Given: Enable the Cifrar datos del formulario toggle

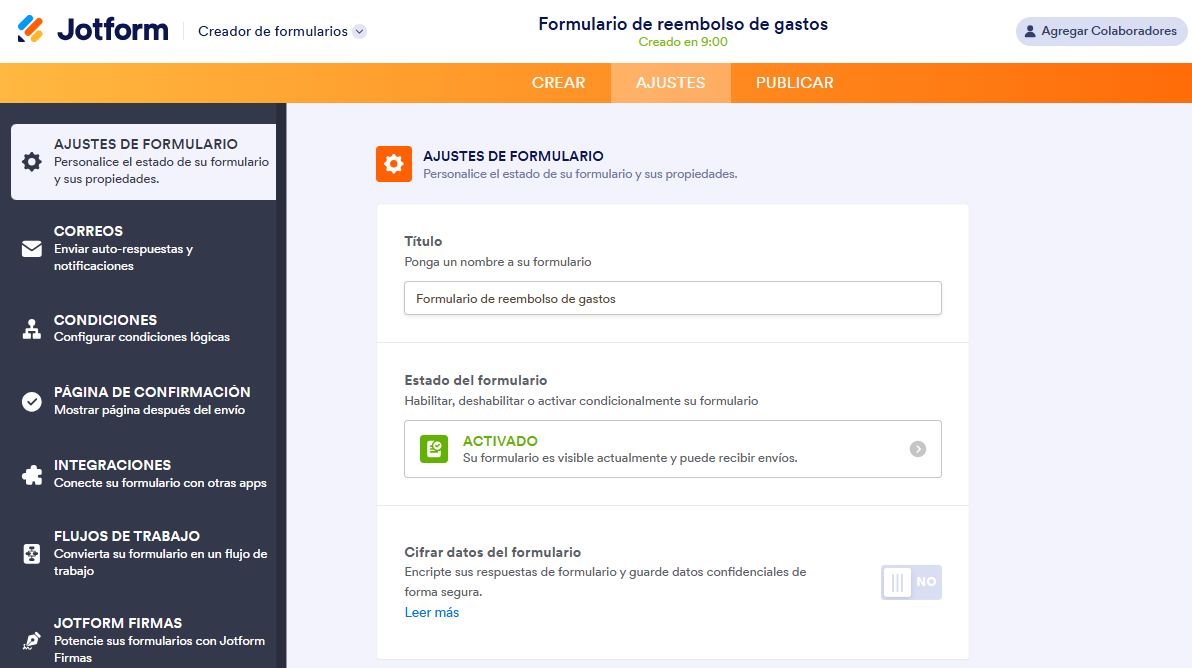Looking at the screenshot, I should [911, 582].
